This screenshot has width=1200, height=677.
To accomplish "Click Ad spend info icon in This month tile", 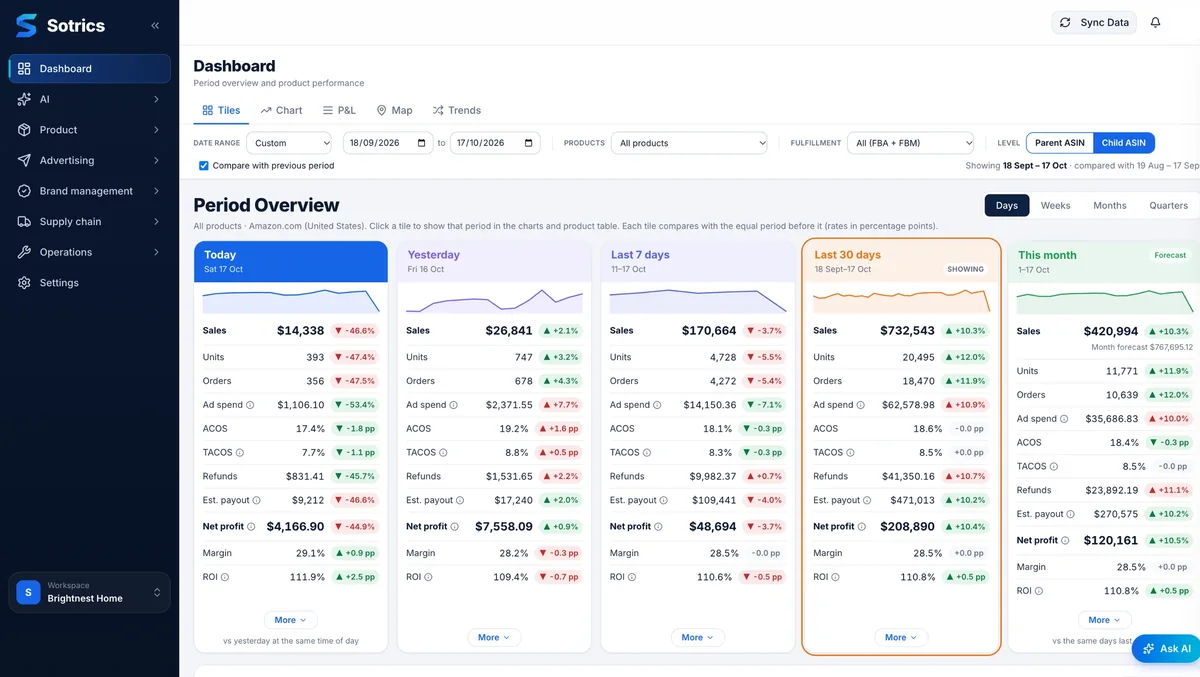I will pyautogui.click(x=1064, y=419).
